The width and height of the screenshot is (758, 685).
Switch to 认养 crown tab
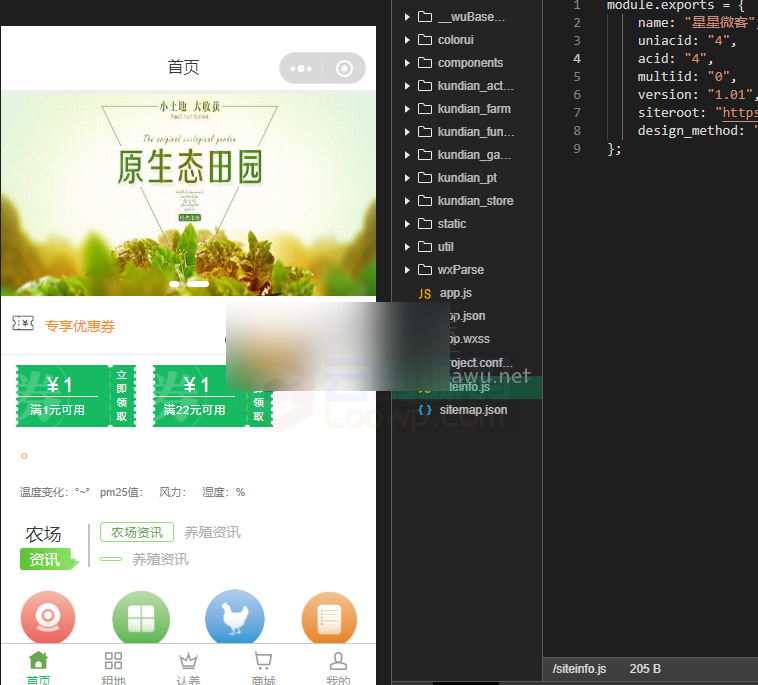point(188,669)
